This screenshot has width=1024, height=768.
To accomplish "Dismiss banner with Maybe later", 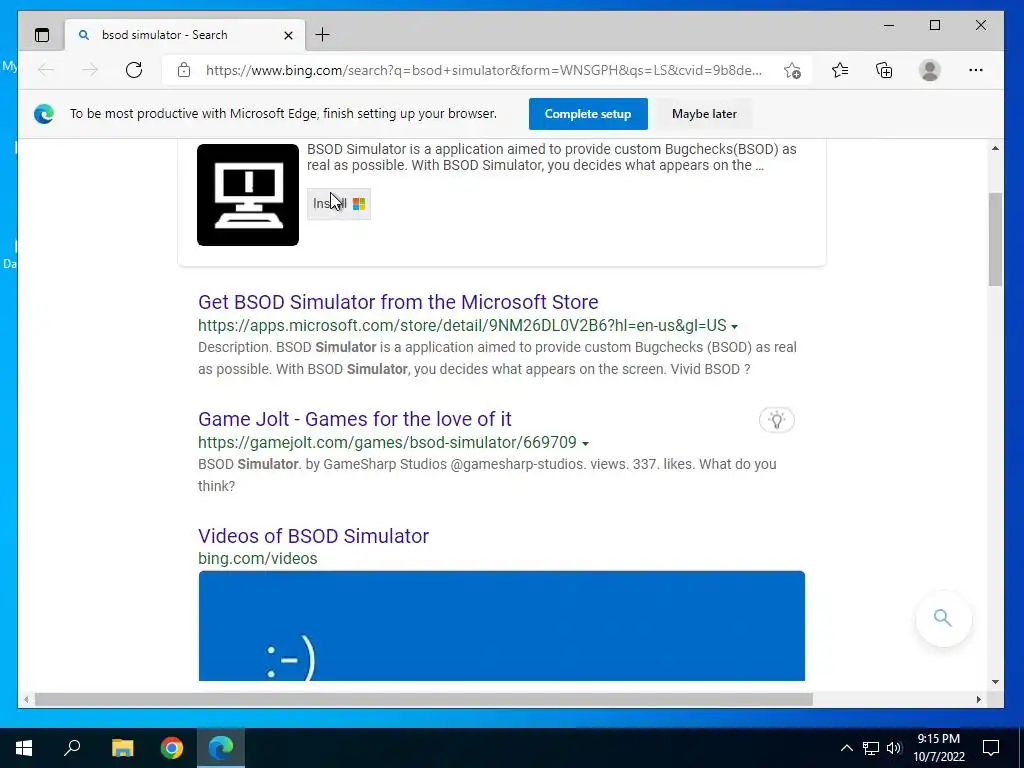I will (x=704, y=114).
